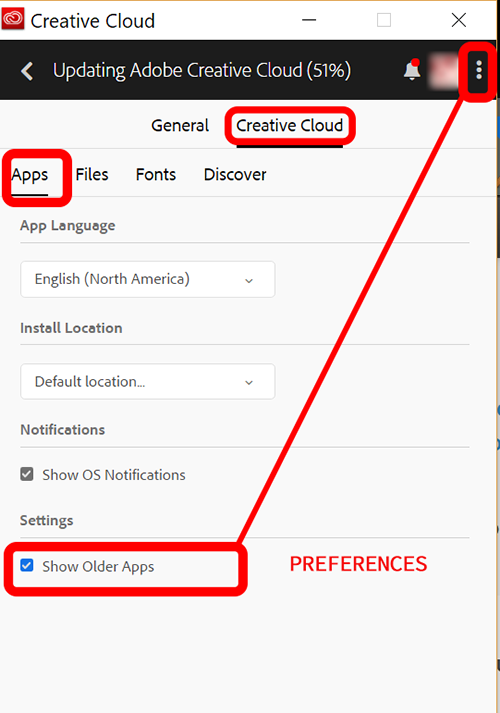Viewport: 500px width, 713px height.
Task: Expand the App Language dropdown chevron
Action: [249, 281]
